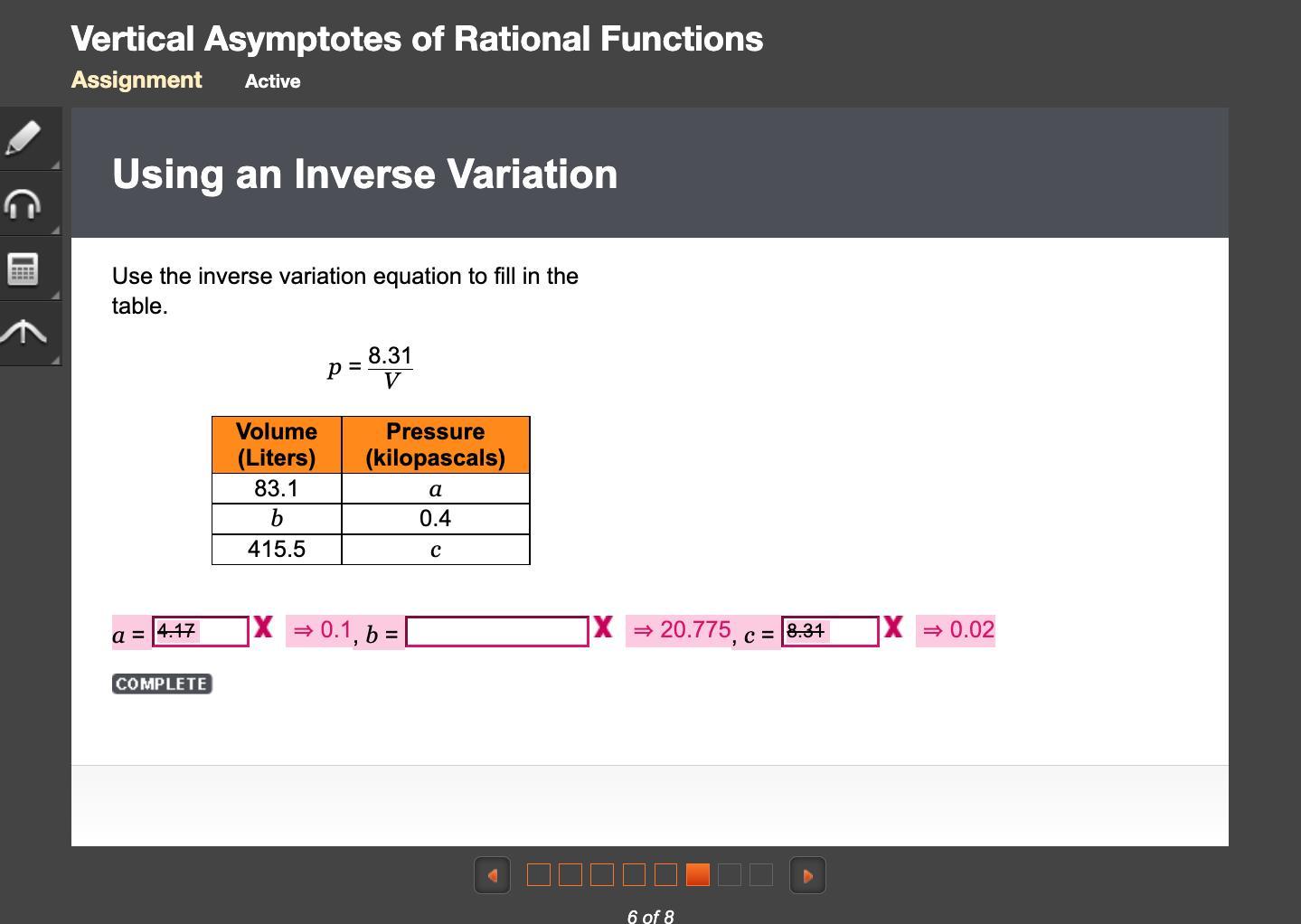
Task: Click the 6 of 8 page indicator
Action: click(650, 916)
